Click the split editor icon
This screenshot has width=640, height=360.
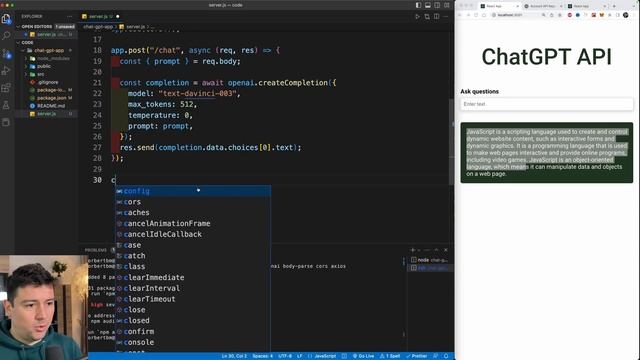437,16
